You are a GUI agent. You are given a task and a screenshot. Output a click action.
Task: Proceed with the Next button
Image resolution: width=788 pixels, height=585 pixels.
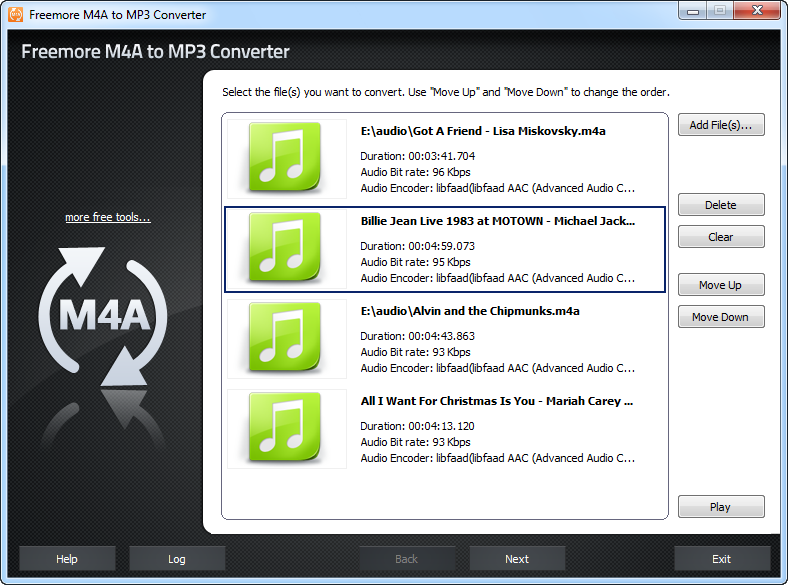(517, 559)
